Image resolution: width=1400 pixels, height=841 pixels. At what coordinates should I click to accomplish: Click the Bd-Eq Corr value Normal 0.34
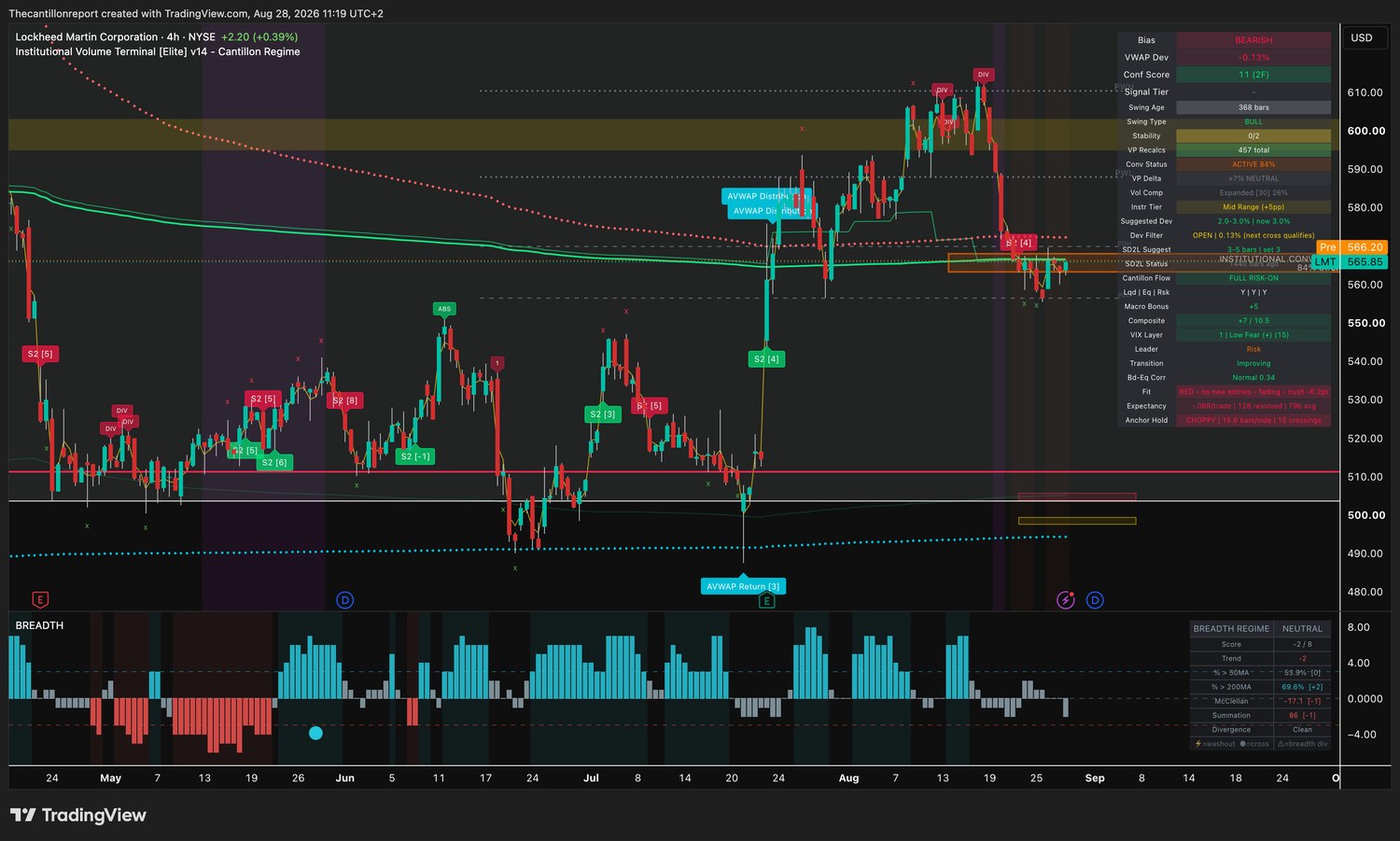point(1253,378)
